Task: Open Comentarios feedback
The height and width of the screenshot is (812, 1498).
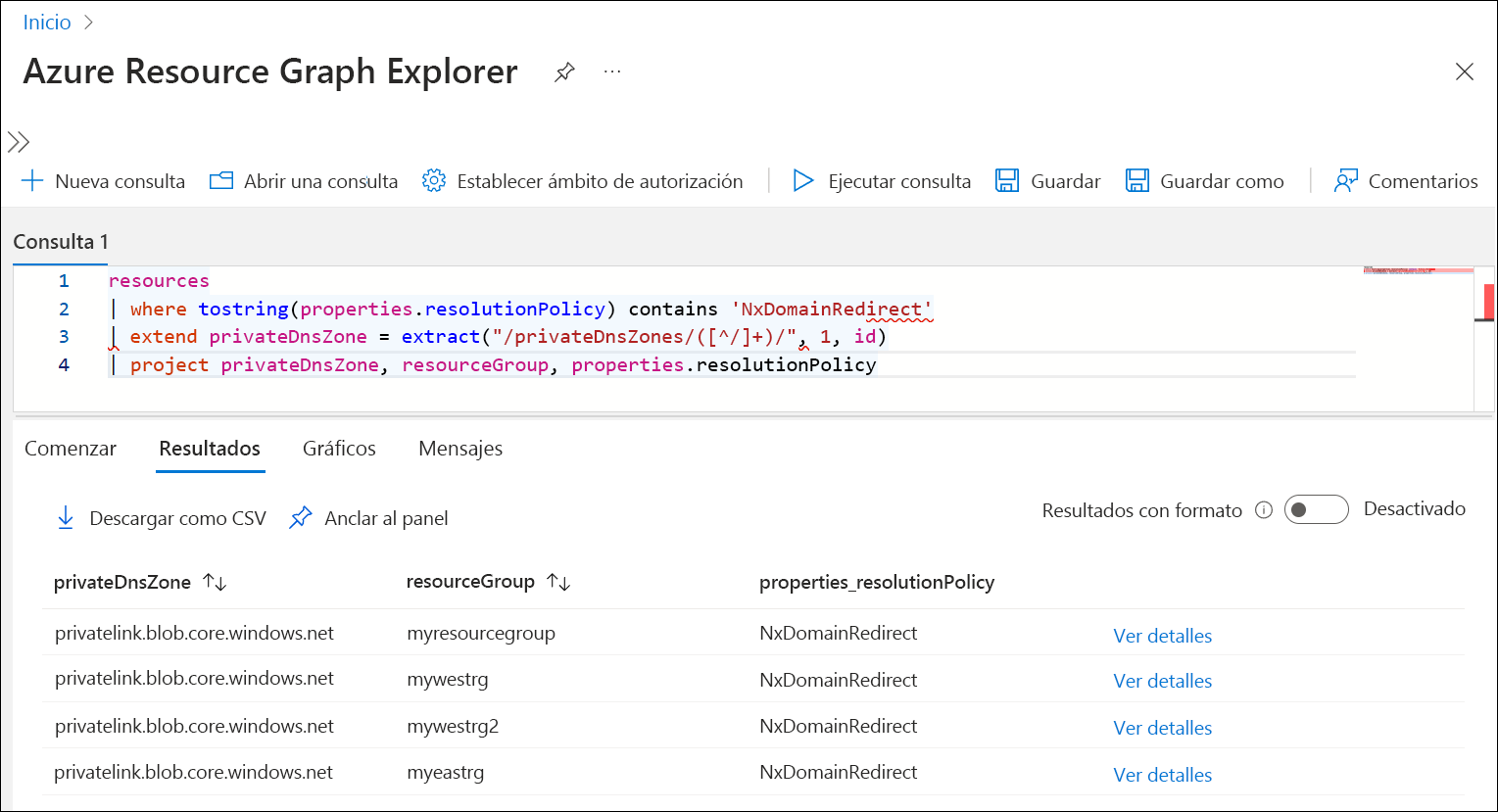Action: [1424, 181]
